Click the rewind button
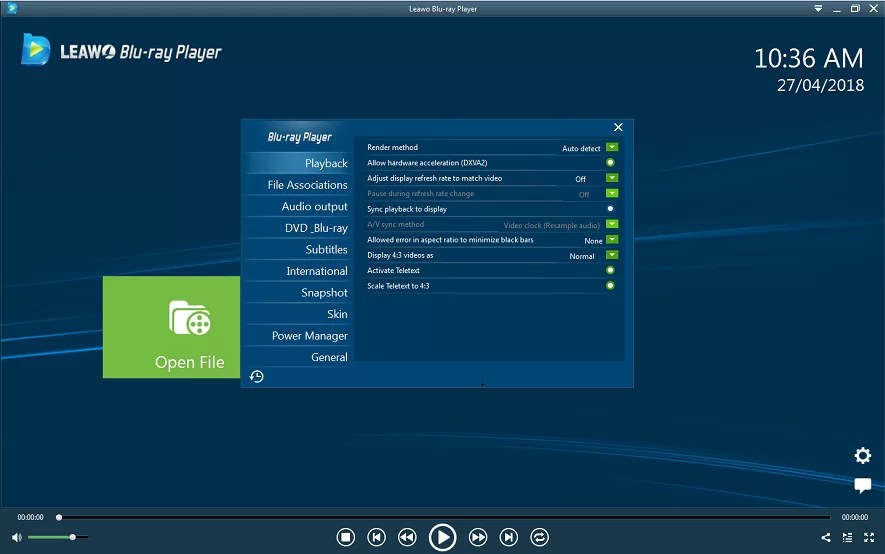Viewport: 885px width, 554px height. click(x=407, y=537)
